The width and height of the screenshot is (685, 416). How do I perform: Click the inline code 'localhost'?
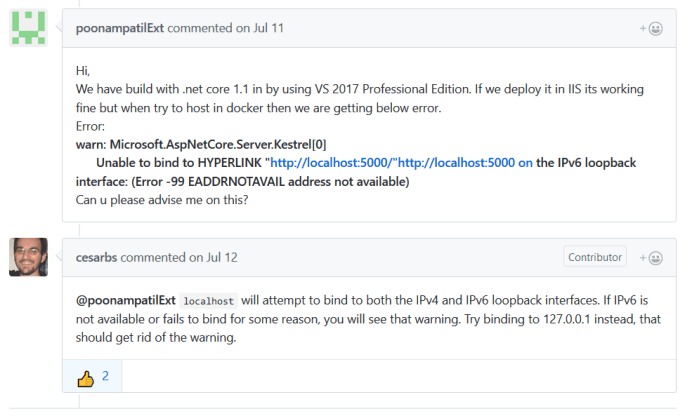pyautogui.click(x=208, y=301)
